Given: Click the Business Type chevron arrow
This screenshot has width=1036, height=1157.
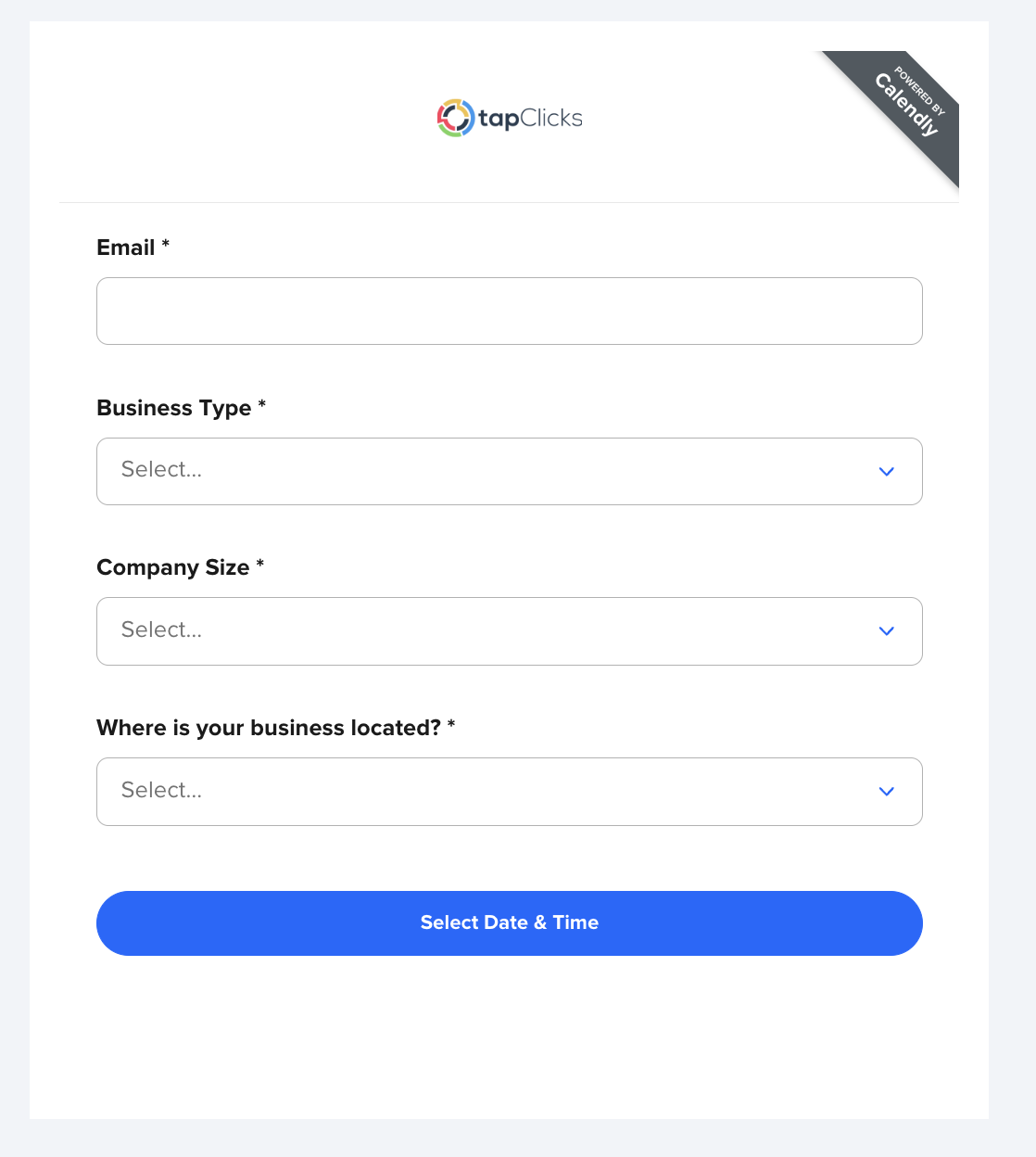Looking at the screenshot, I should click(x=886, y=471).
